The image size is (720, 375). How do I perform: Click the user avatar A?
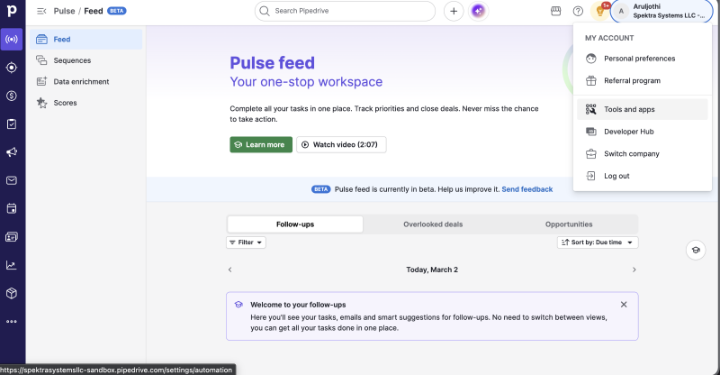[x=621, y=11]
